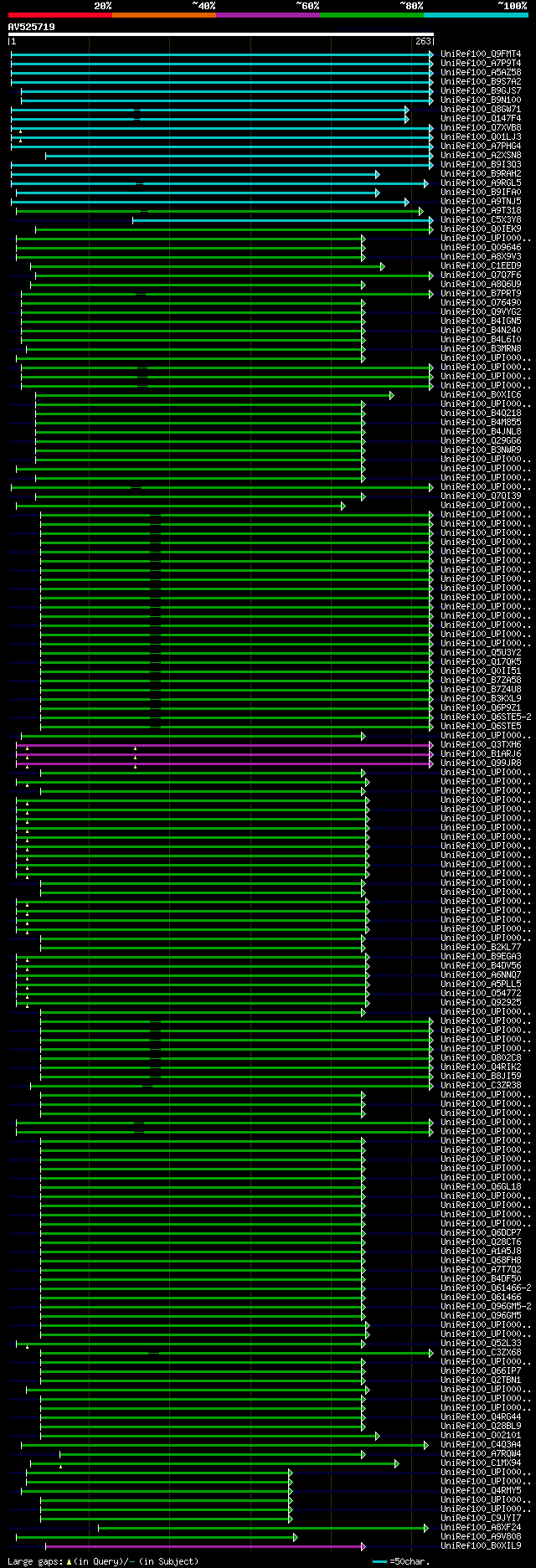Viewport: 536px width, 1568px height.
Task: Click the purple ~60% color legend segment
Action: click(x=268, y=15)
